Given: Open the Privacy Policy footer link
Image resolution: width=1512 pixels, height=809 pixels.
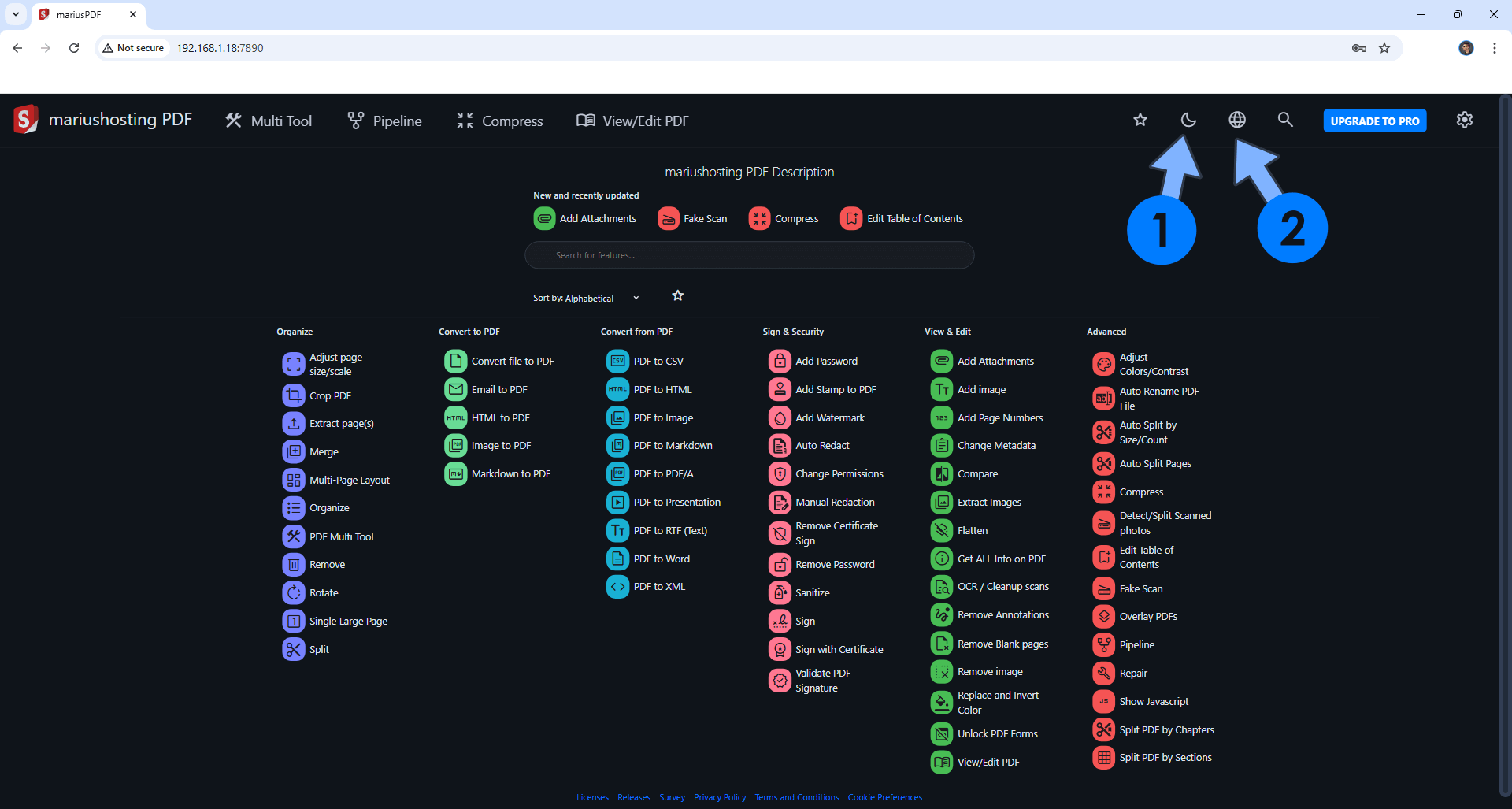Looking at the screenshot, I should point(720,797).
